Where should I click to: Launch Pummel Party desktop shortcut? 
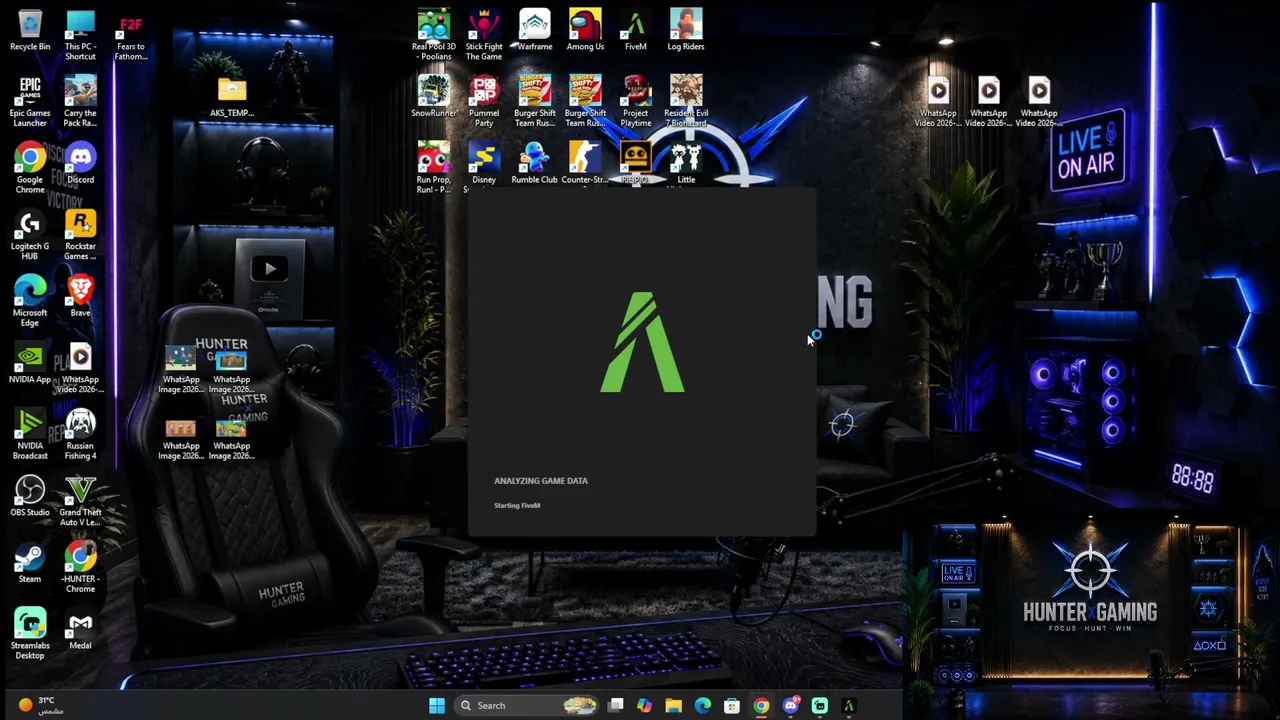point(484,102)
